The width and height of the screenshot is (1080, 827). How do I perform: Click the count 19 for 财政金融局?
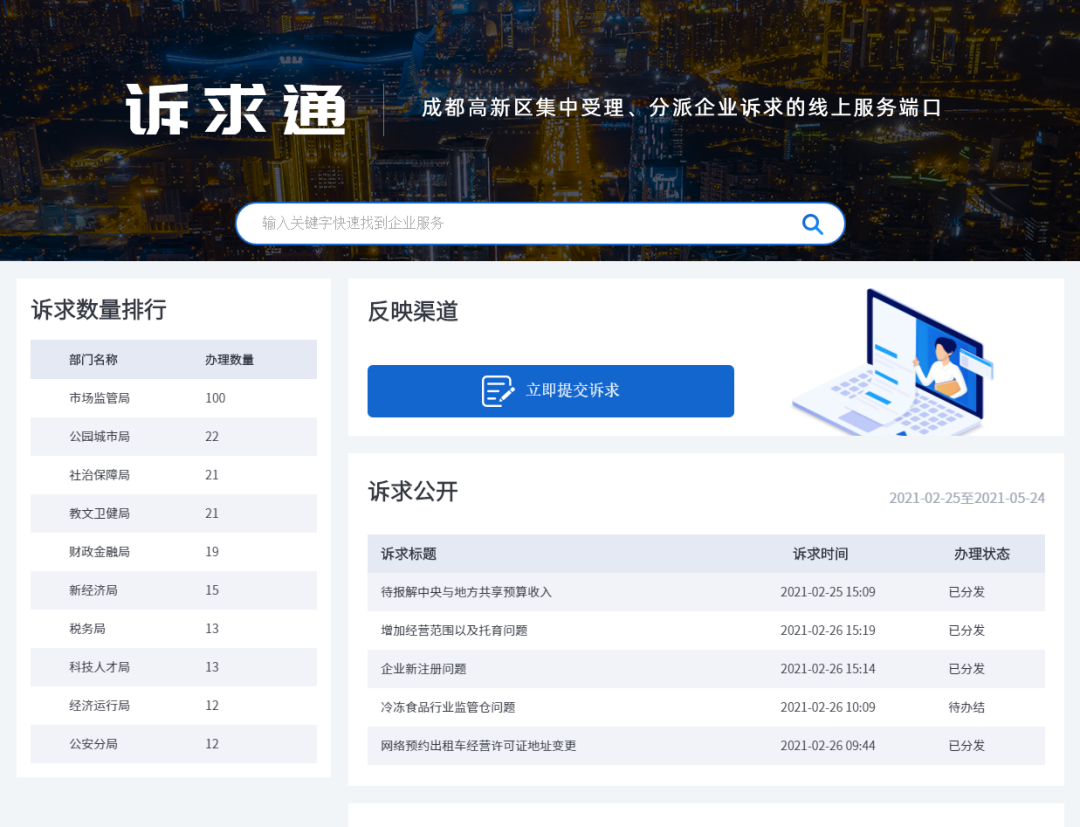(x=211, y=552)
